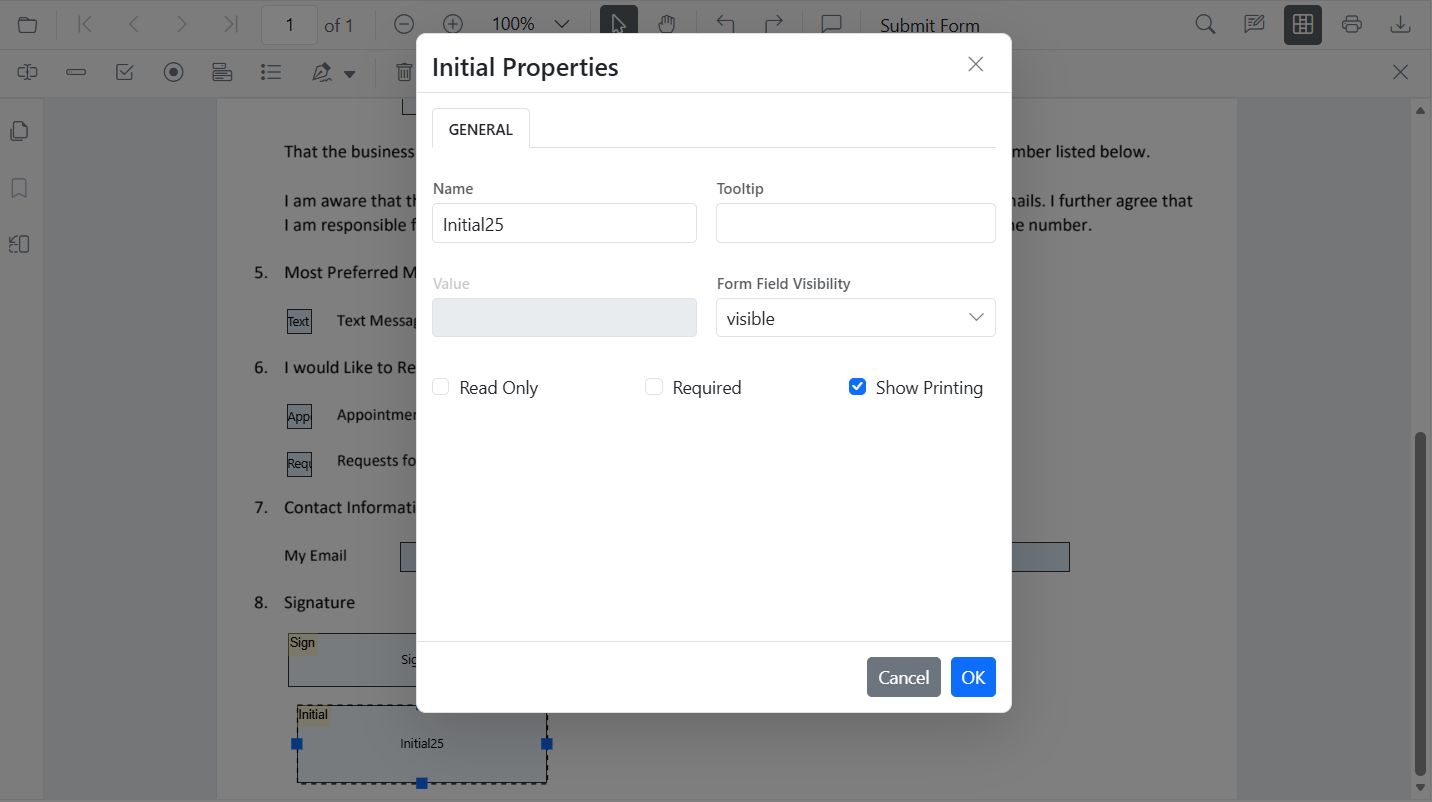This screenshot has height=802, width=1432.
Task: Uncheck Show Printing
Action: (857, 386)
